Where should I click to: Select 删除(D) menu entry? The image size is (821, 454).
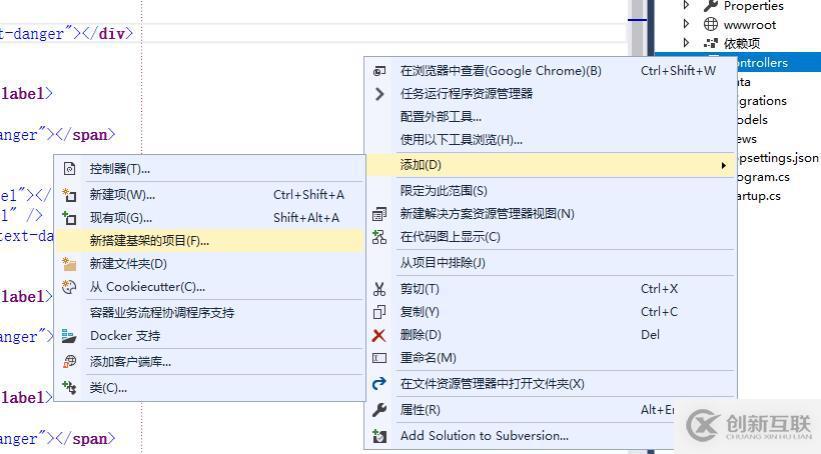pyautogui.click(x=551, y=335)
